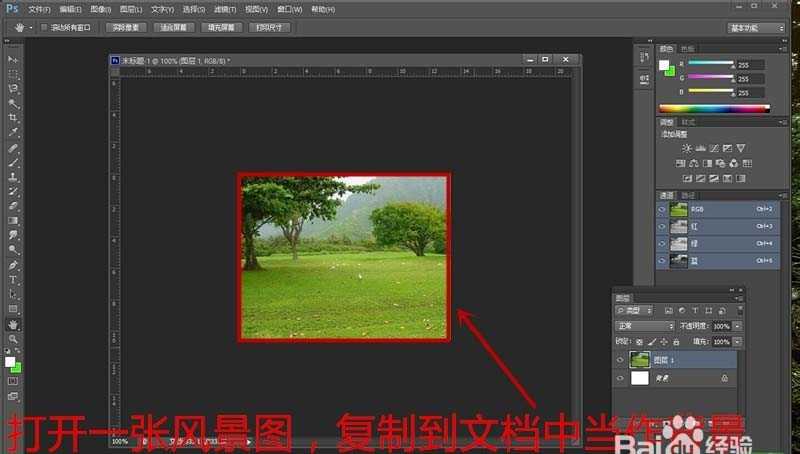Image resolution: width=800 pixels, height=454 pixels.
Task: Open the 正常 blend mode dropdown
Action: click(x=644, y=326)
